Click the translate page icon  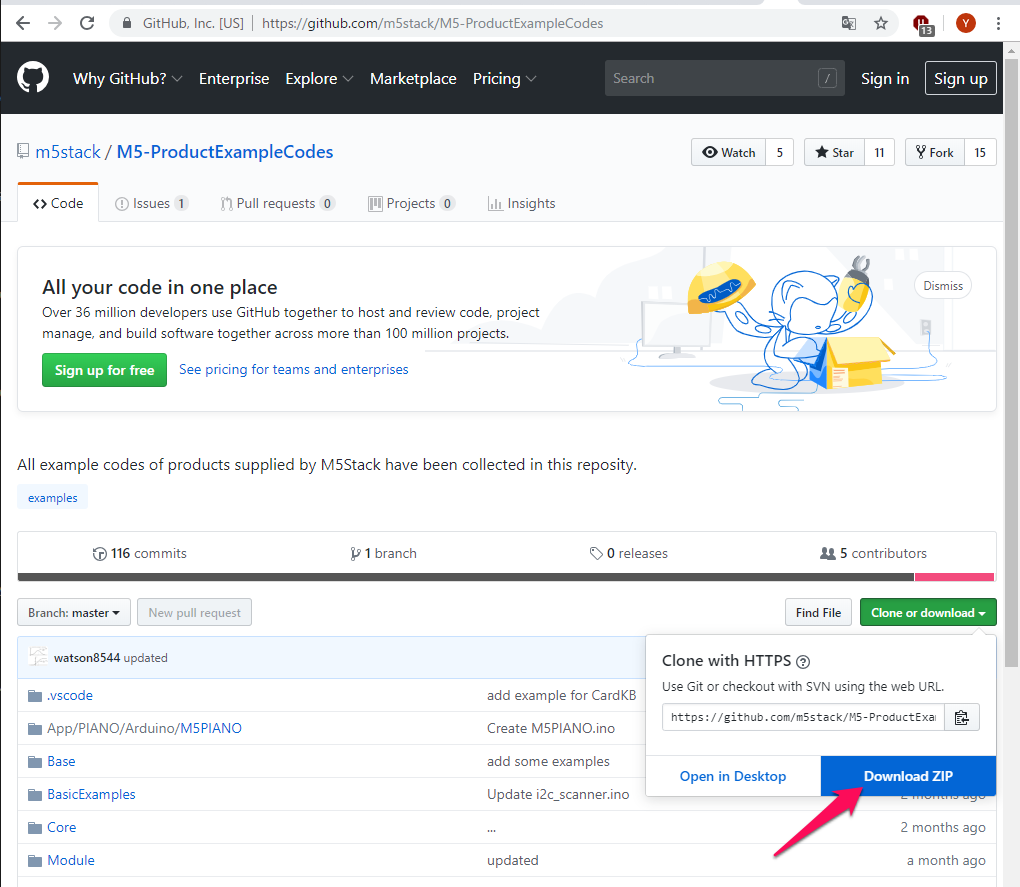click(849, 22)
